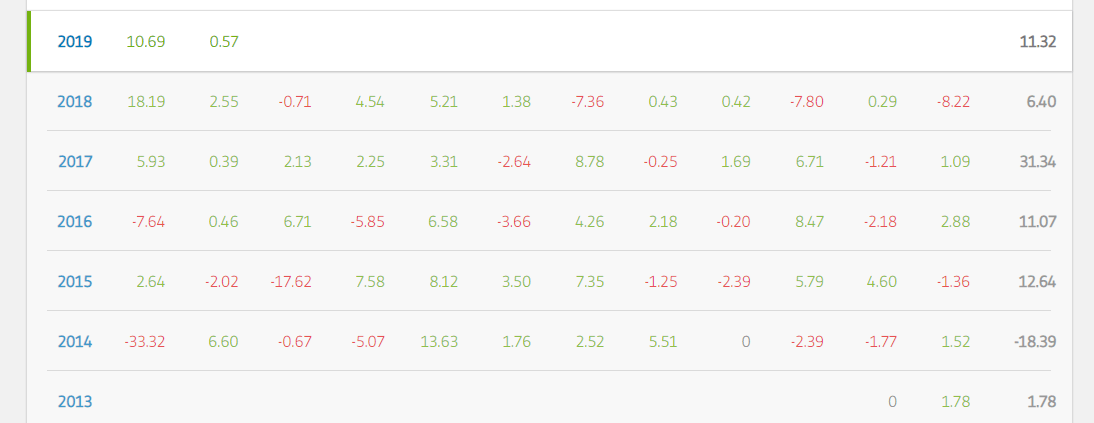Select the 2013 year link
The height and width of the screenshot is (423, 1094).
(75, 402)
